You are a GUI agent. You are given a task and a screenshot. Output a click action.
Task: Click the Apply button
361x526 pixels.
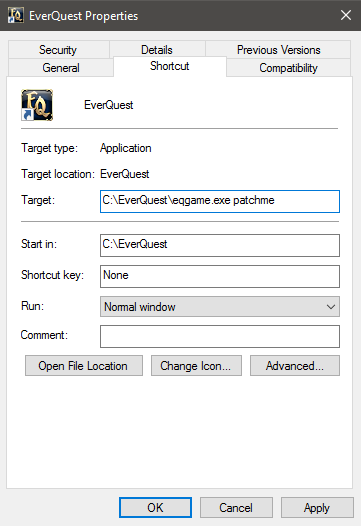[317, 507]
